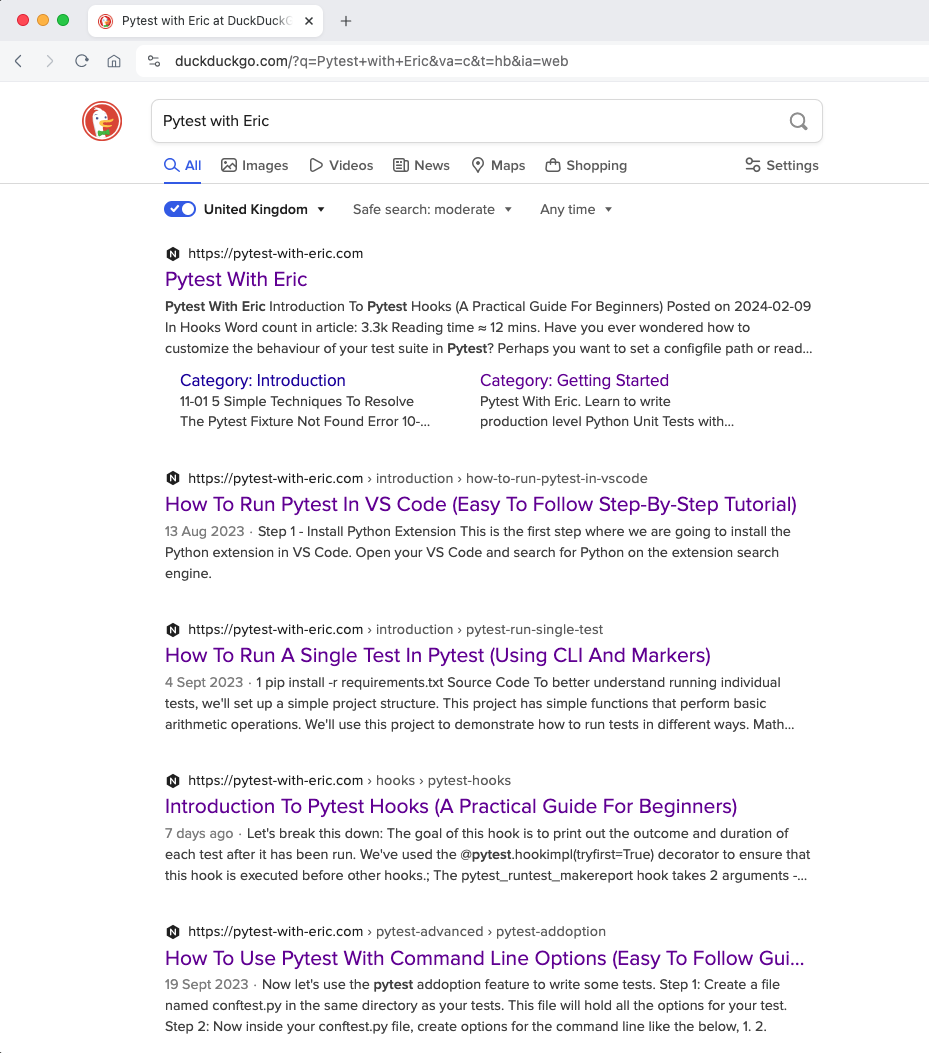Click the magnifier search button
The width and height of the screenshot is (929, 1053).
798,121
